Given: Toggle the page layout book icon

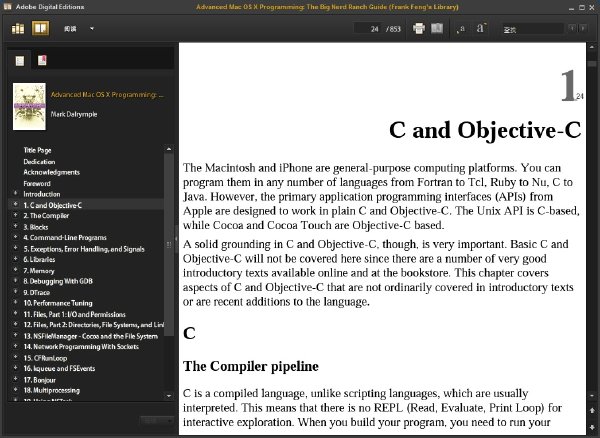Looking at the screenshot, I should (437, 28).
